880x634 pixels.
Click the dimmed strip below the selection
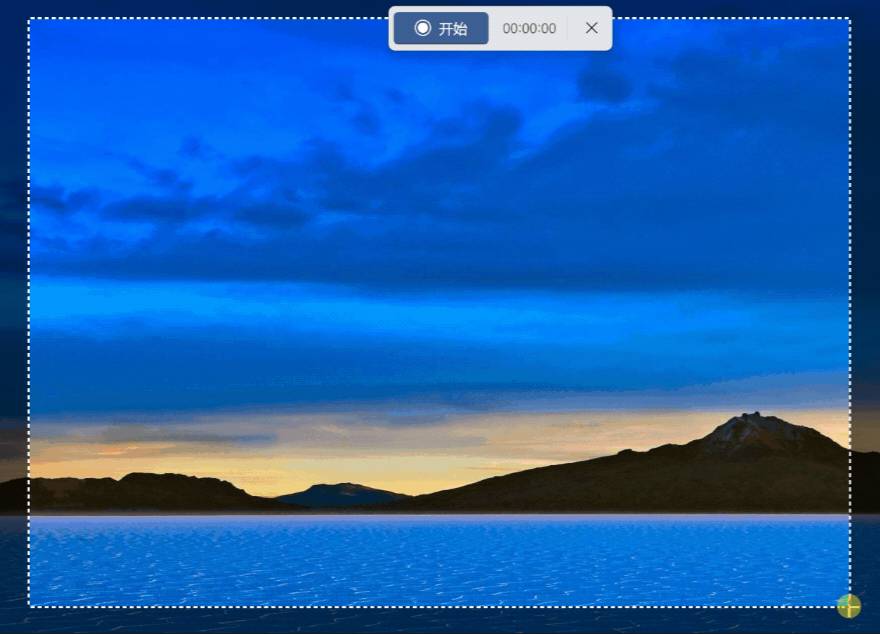pos(439,621)
